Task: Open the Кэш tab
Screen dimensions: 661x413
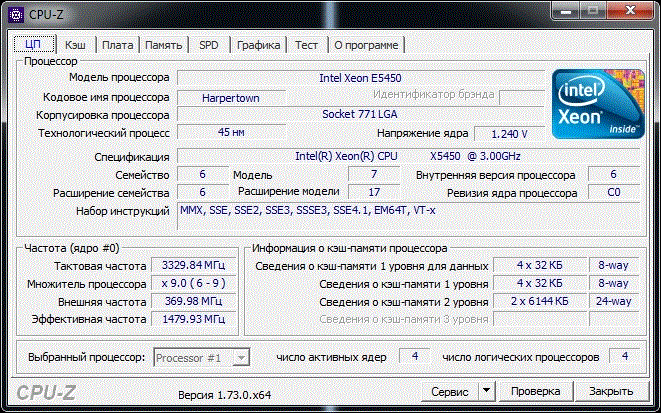Action: coord(75,45)
